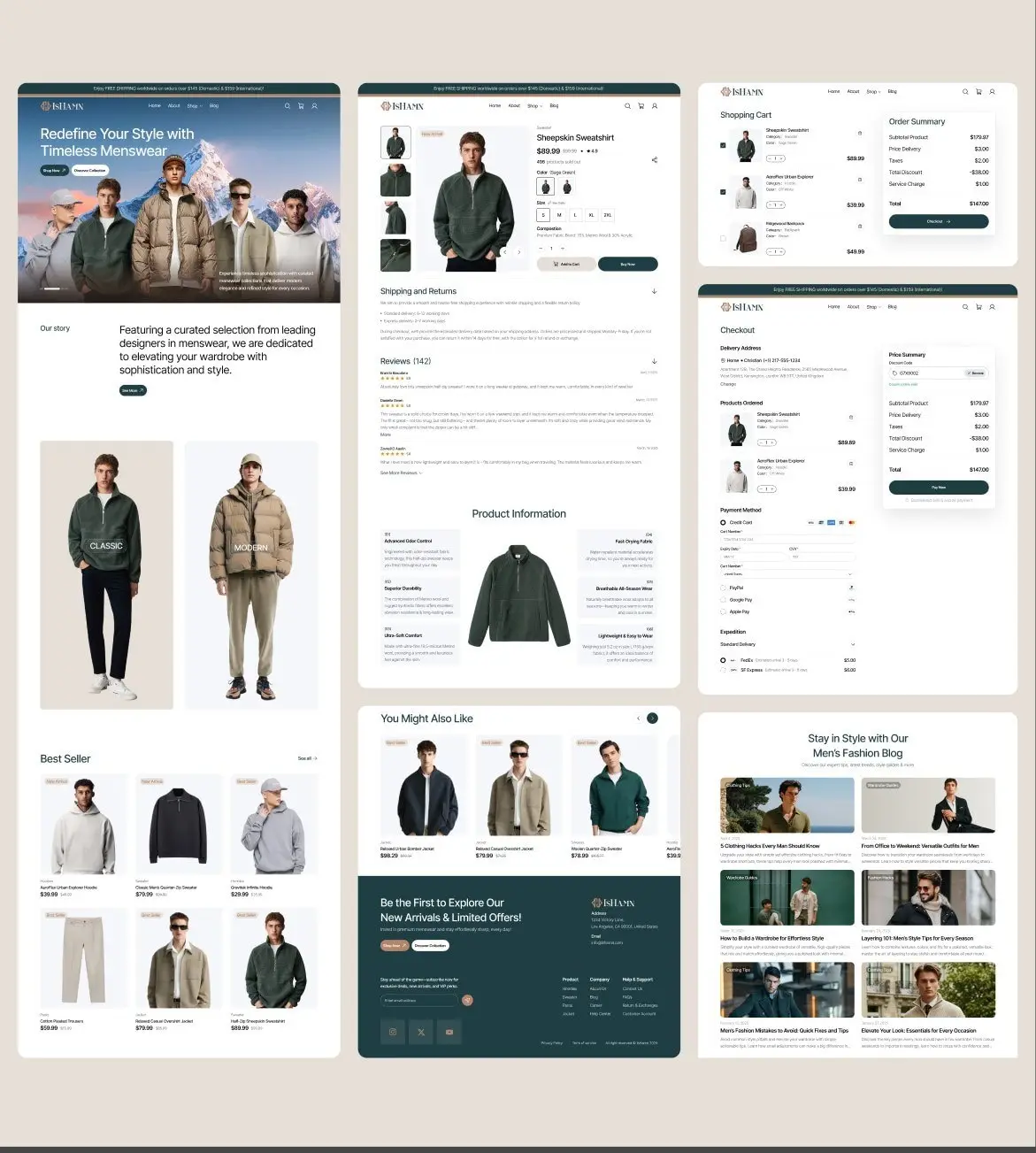Screen dimensions: 1036x1153
Task: Click cart icon on the Shopping Cart page header
Action: (x=978, y=92)
